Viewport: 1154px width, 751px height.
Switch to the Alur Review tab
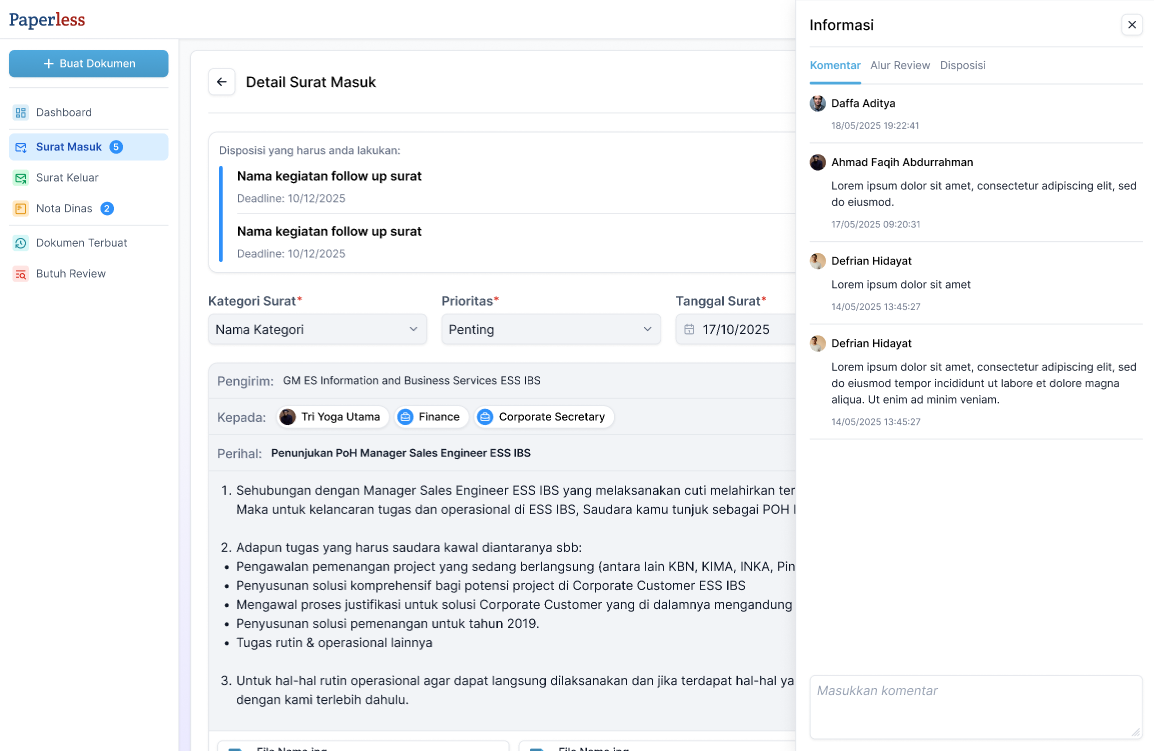point(899,66)
